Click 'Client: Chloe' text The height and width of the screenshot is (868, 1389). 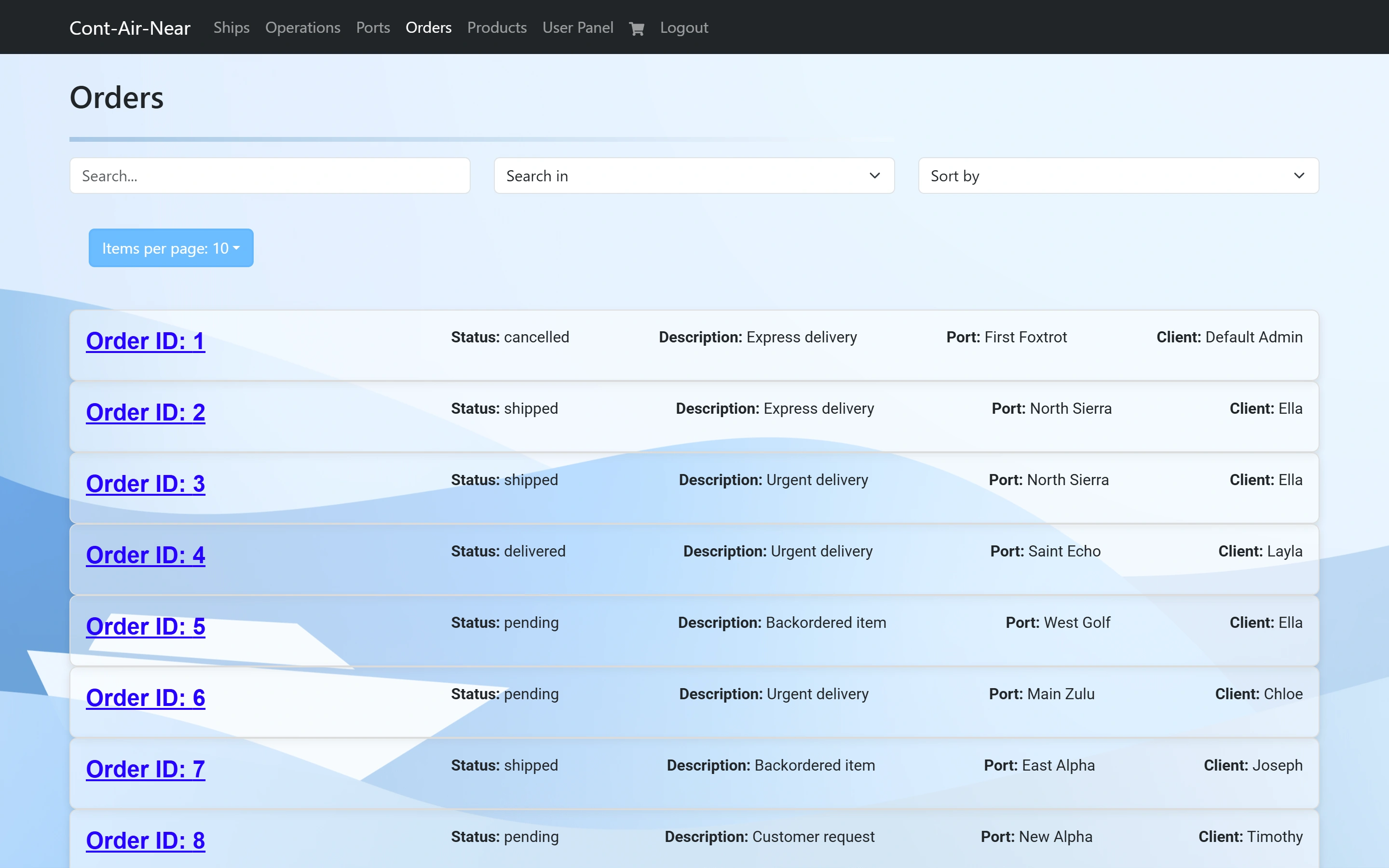[x=1259, y=693]
